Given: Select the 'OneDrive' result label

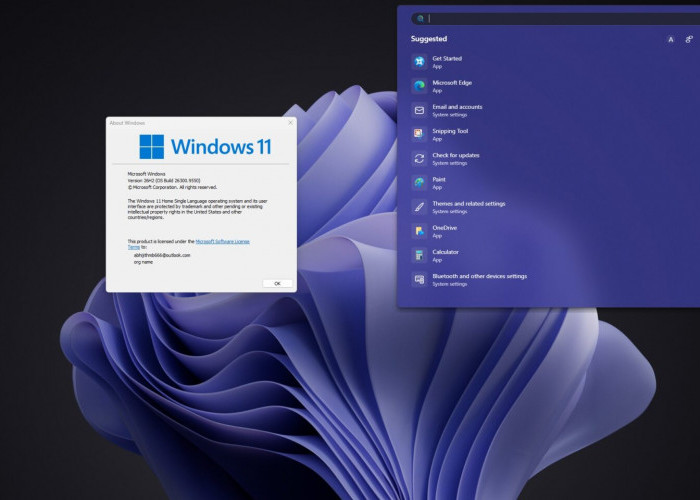Looking at the screenshot, I should point(445,228).
